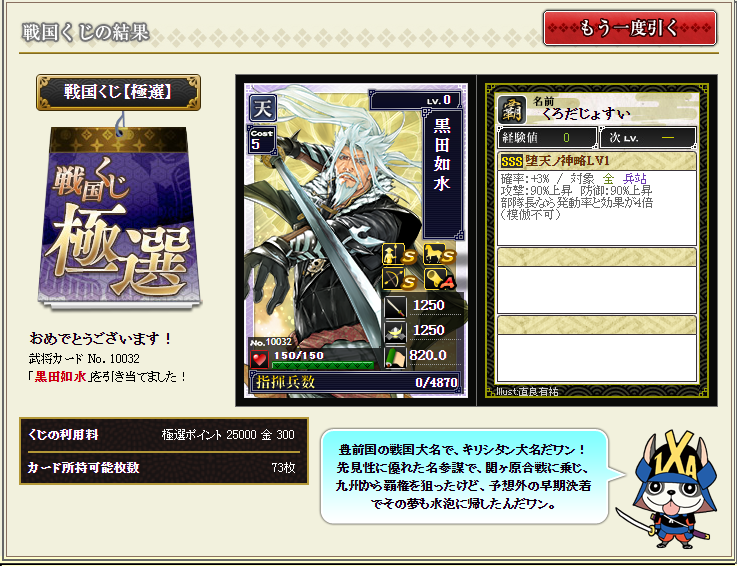737x568 pixels.
Task: Click the Cost 5 badge on the card
Action: point(262,140)
